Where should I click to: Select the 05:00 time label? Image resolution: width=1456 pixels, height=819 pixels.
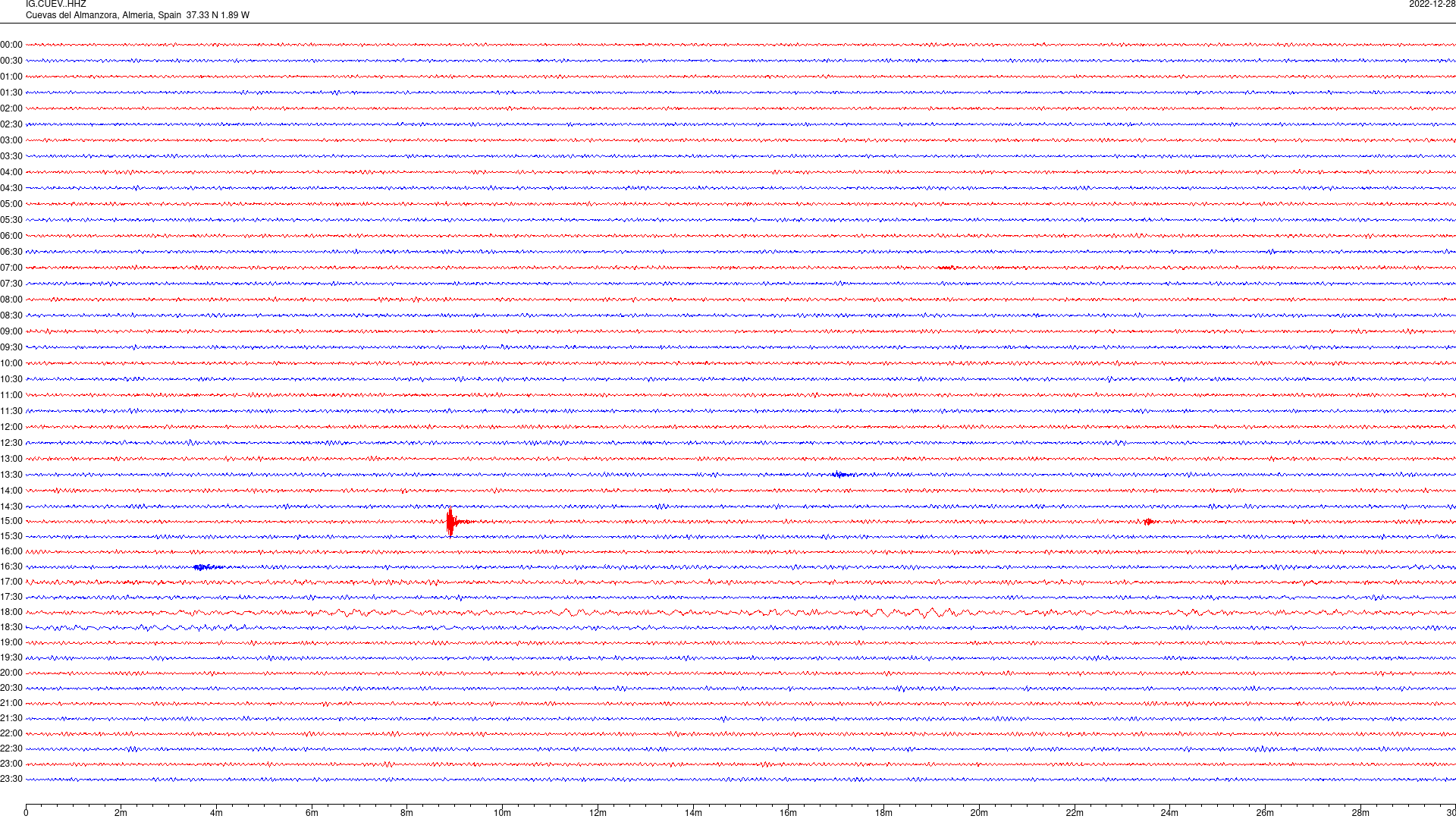pyautogui.click(x=11, y=204)
